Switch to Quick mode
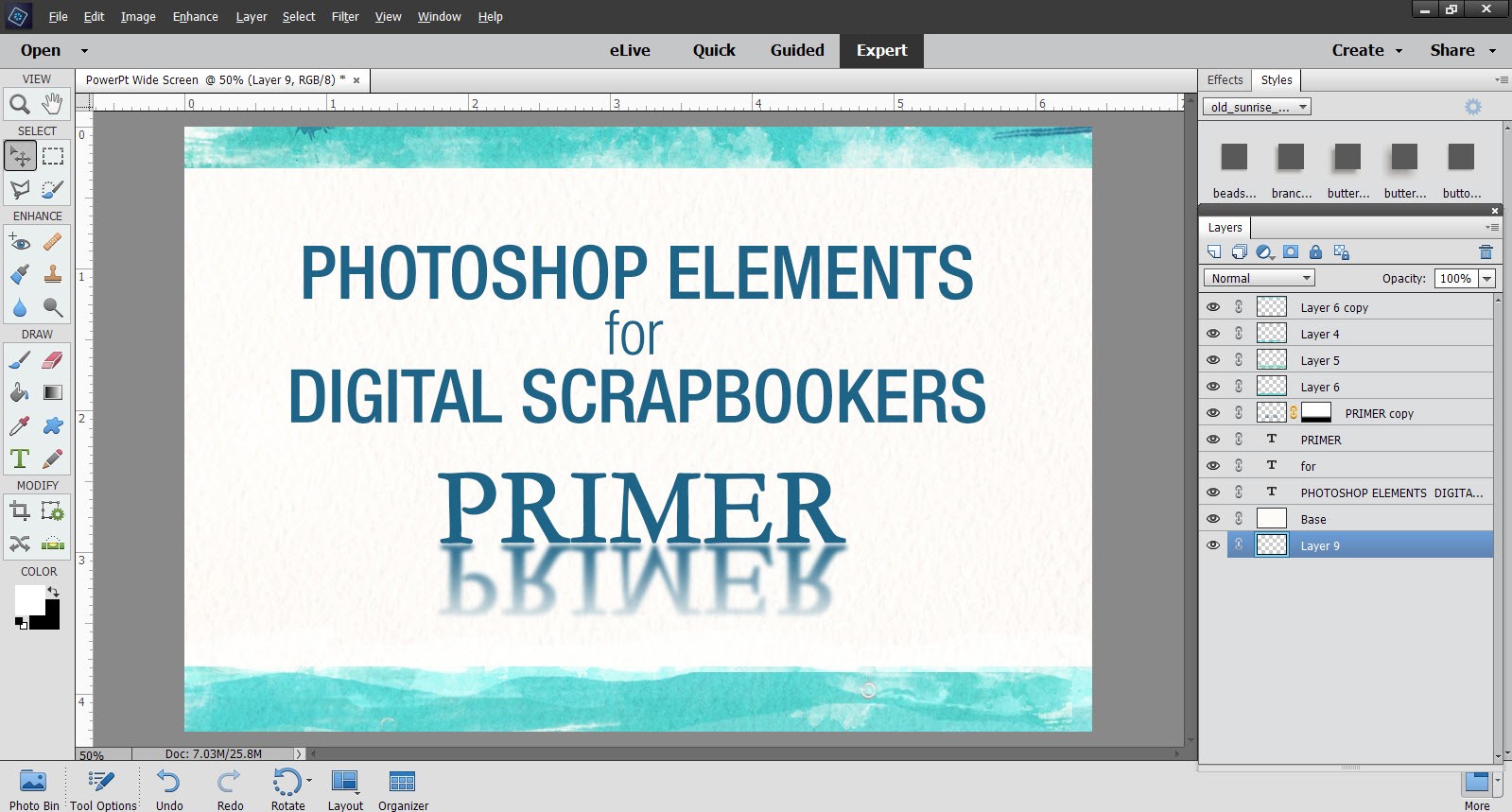This screenshot has height=812, width=1512. (714, 51)
